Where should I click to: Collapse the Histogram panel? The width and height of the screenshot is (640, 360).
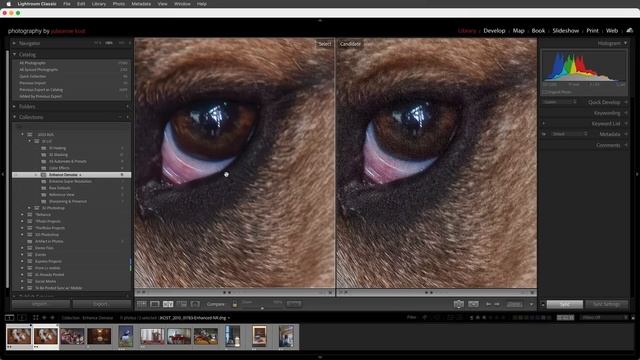pyautogui.click(x=625, y=43)
